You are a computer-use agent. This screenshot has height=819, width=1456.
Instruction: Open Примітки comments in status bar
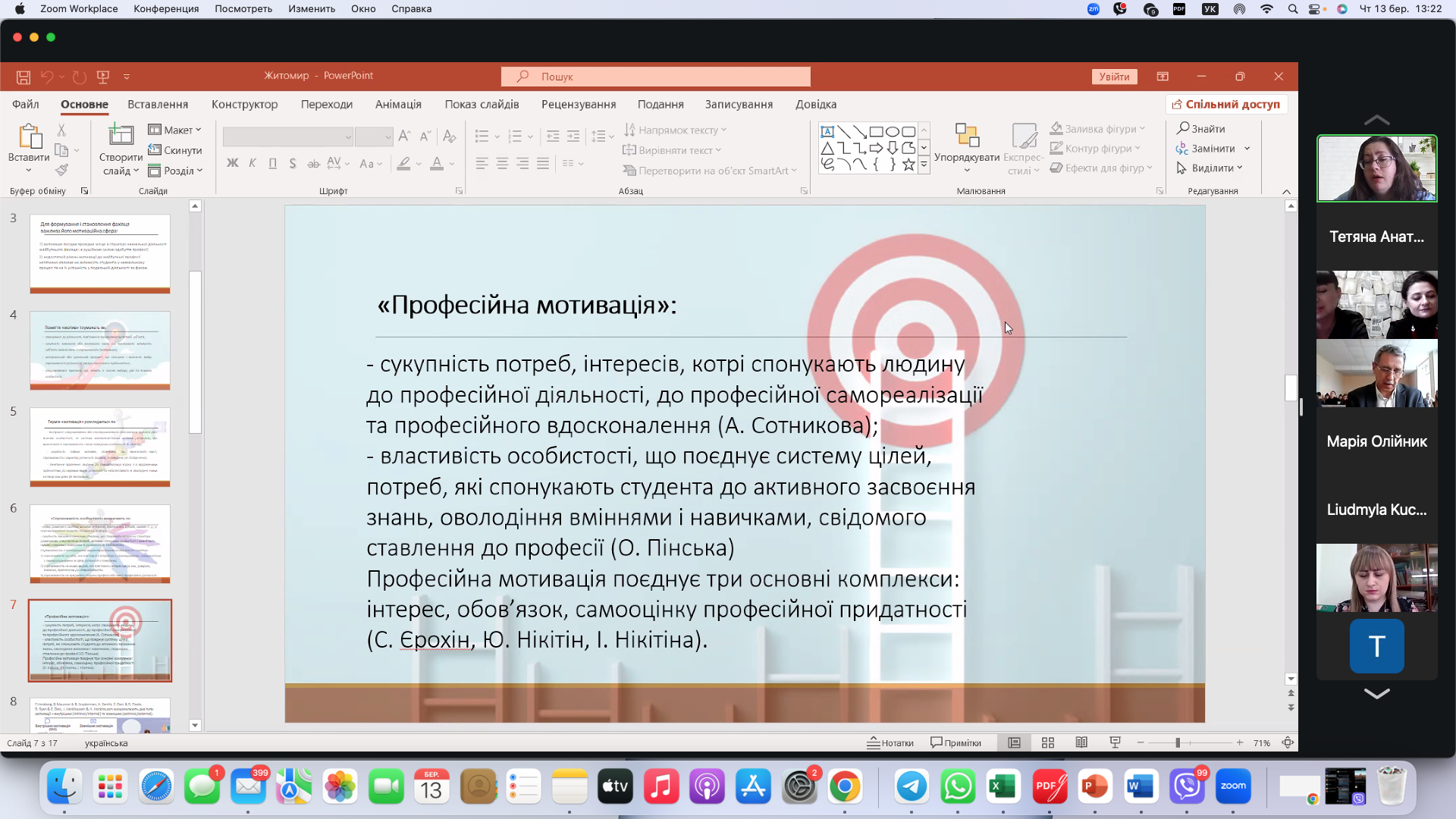coord(955,742)
